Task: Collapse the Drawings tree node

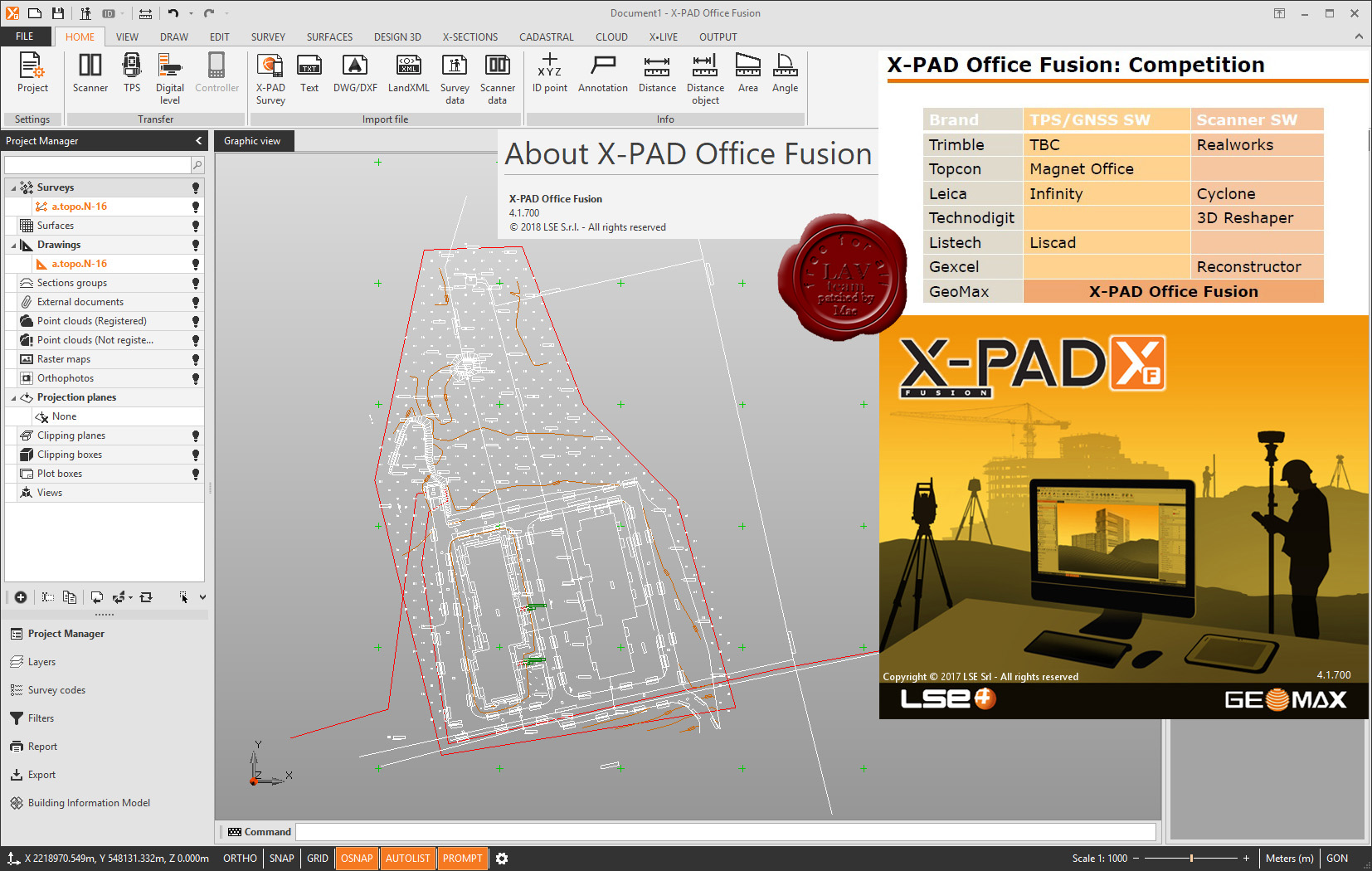Action: pyautogui.click(x=13, y=246)
